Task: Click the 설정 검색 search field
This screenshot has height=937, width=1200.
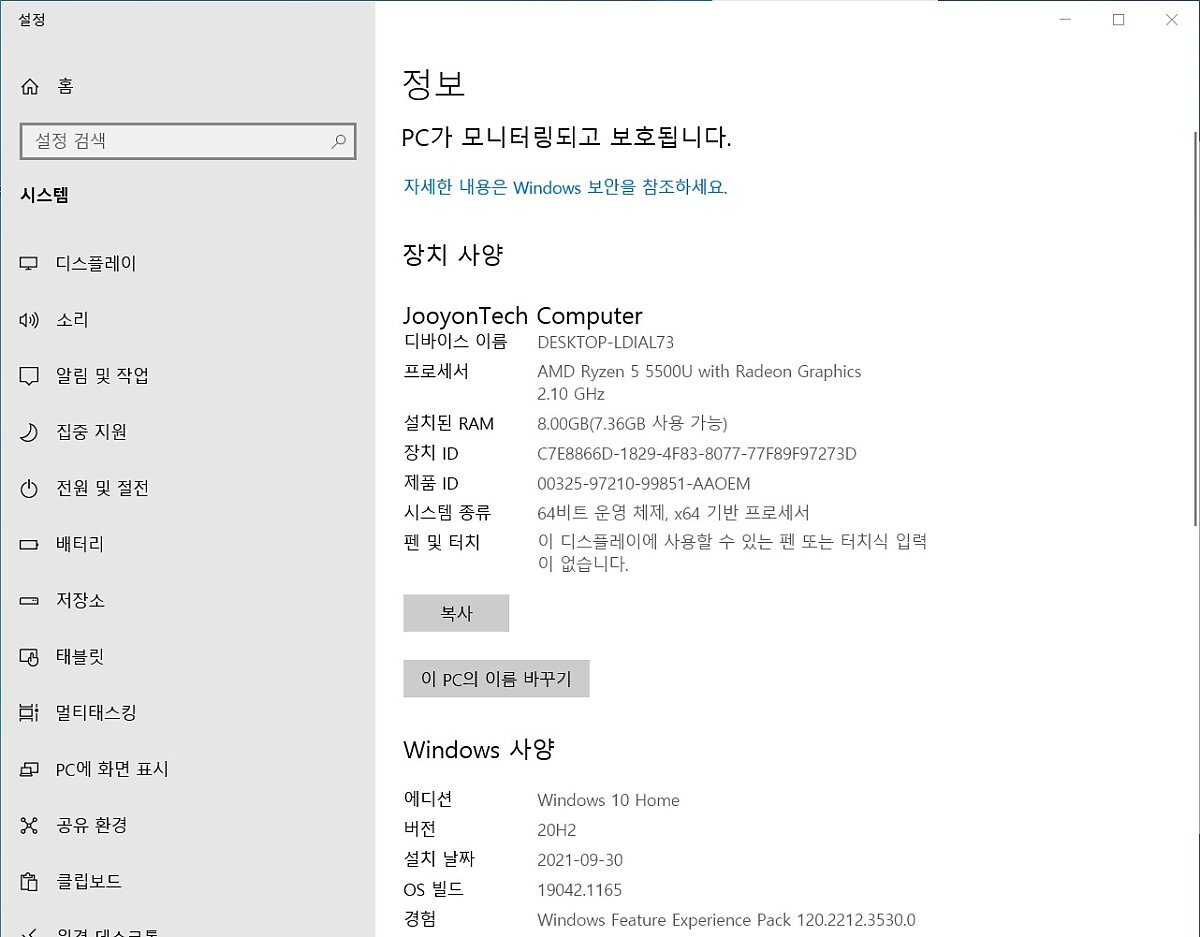Action: click(x=188, y=141)
